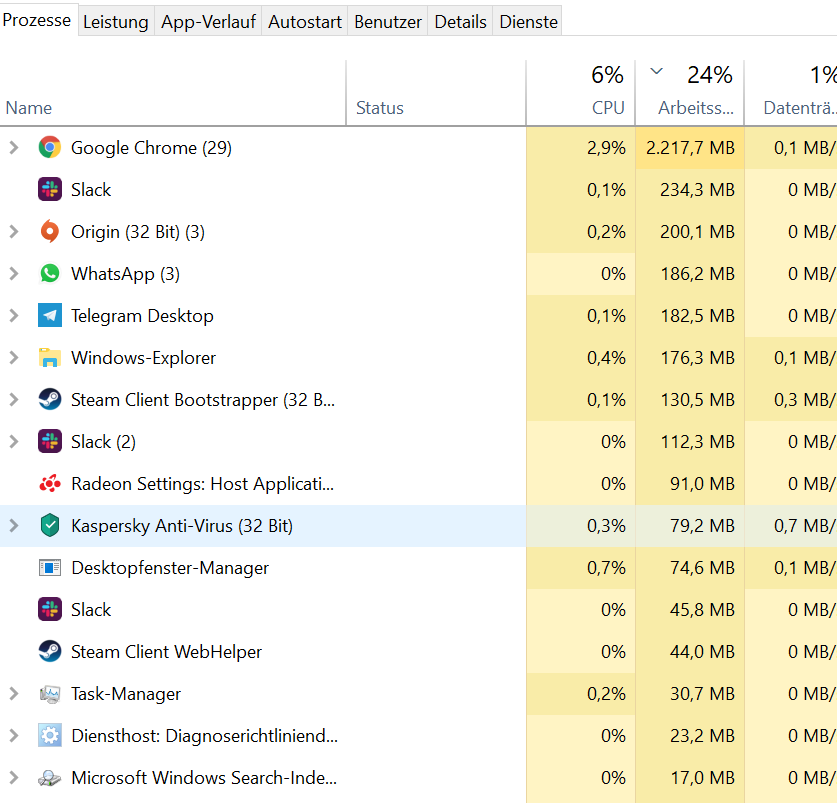Screen dimensions: 837x803
Task: Switch to the Prozesse tab
Action: pos(37,20)
